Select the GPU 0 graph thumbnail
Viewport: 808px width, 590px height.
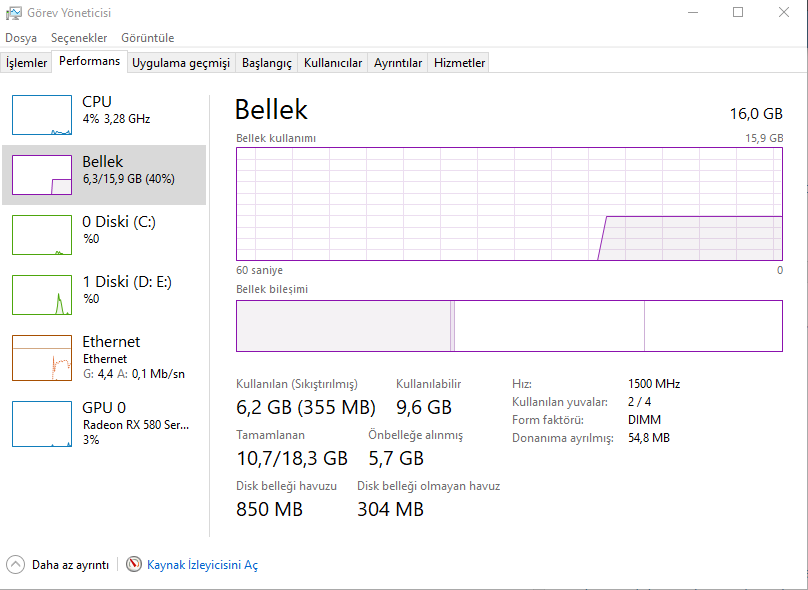(x=42, y=423)
